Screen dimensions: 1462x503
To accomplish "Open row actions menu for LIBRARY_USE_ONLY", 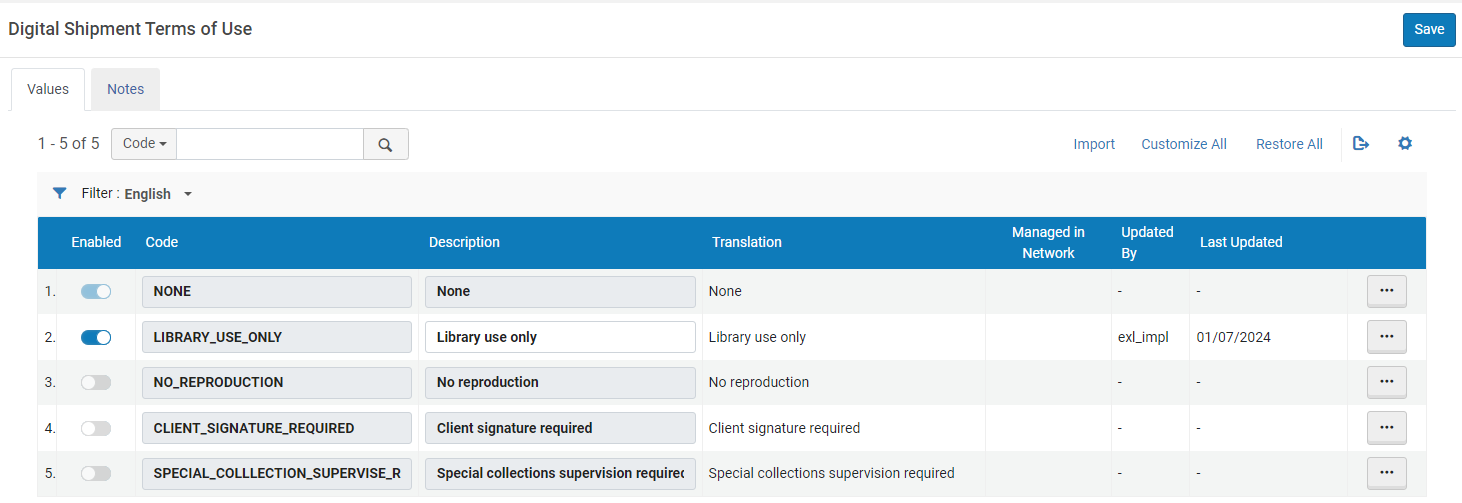I will click(x=1386, y=337).
